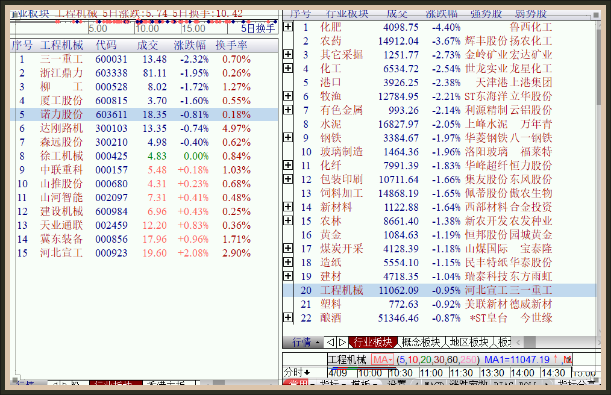Open the 分时 period dropdown
611x395 pixels.
coord(297,372)
